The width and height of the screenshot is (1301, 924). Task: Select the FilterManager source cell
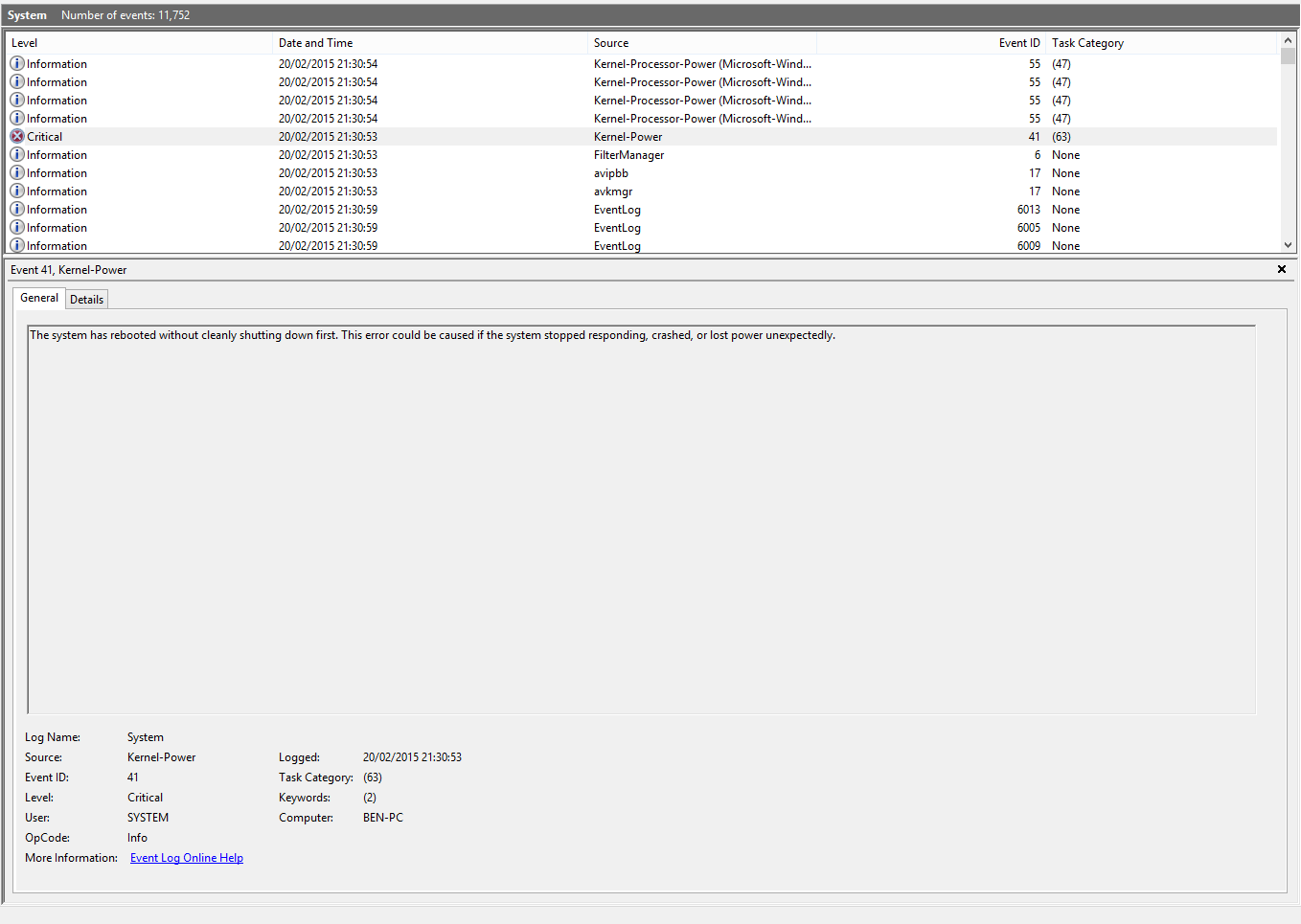pyautogui.click(x=628, y=155)
